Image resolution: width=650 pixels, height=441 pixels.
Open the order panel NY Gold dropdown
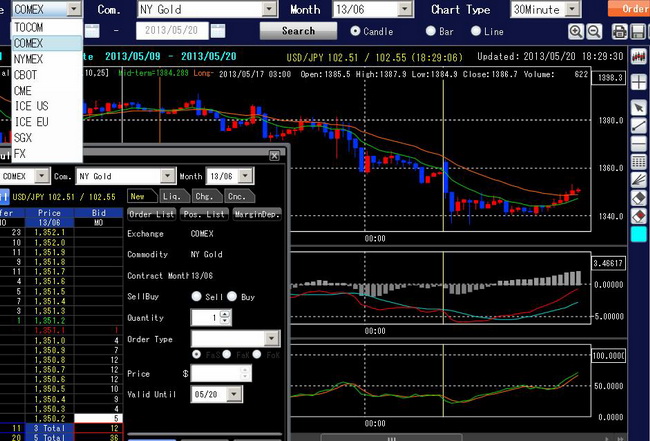pos(167,176)
